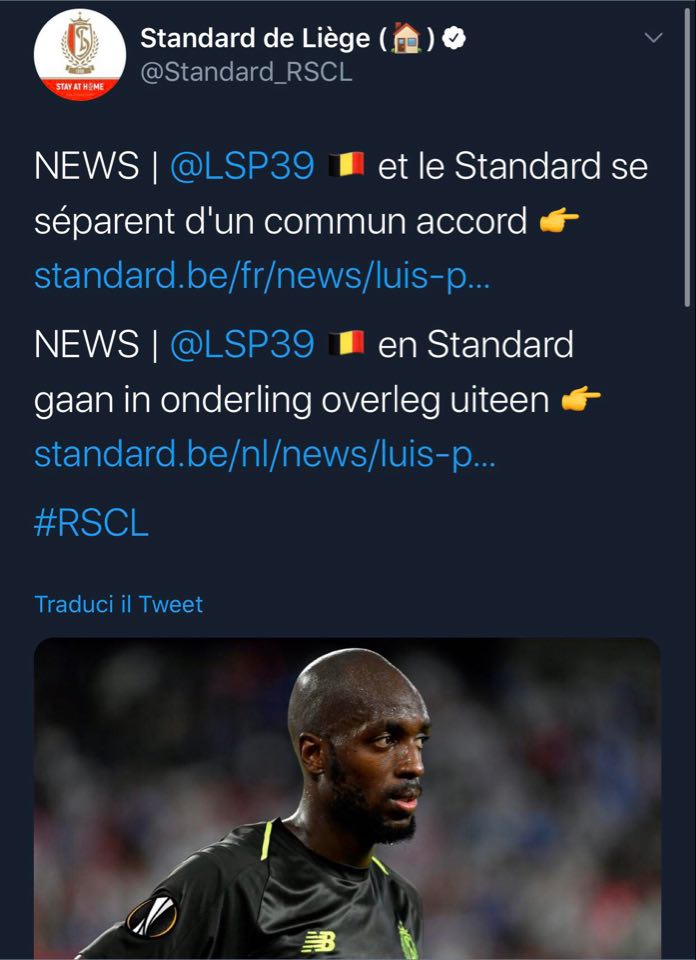
Task: Click the Belgian flag in the Dutch line
Action: (346, 343)
